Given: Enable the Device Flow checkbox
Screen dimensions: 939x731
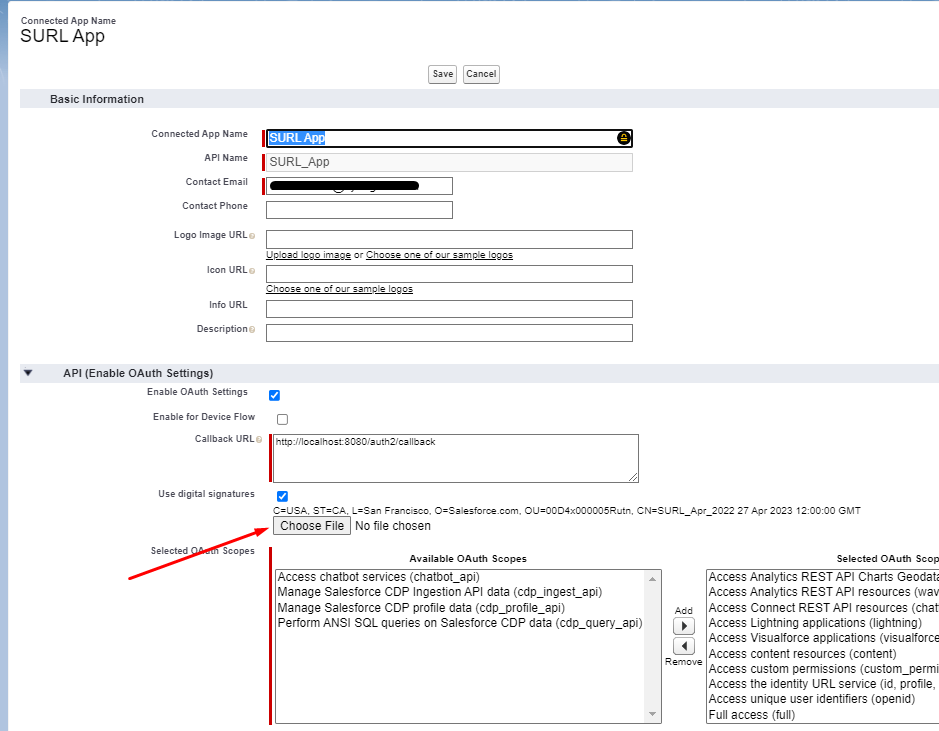Looking at the screenshot, I should 282,419.
